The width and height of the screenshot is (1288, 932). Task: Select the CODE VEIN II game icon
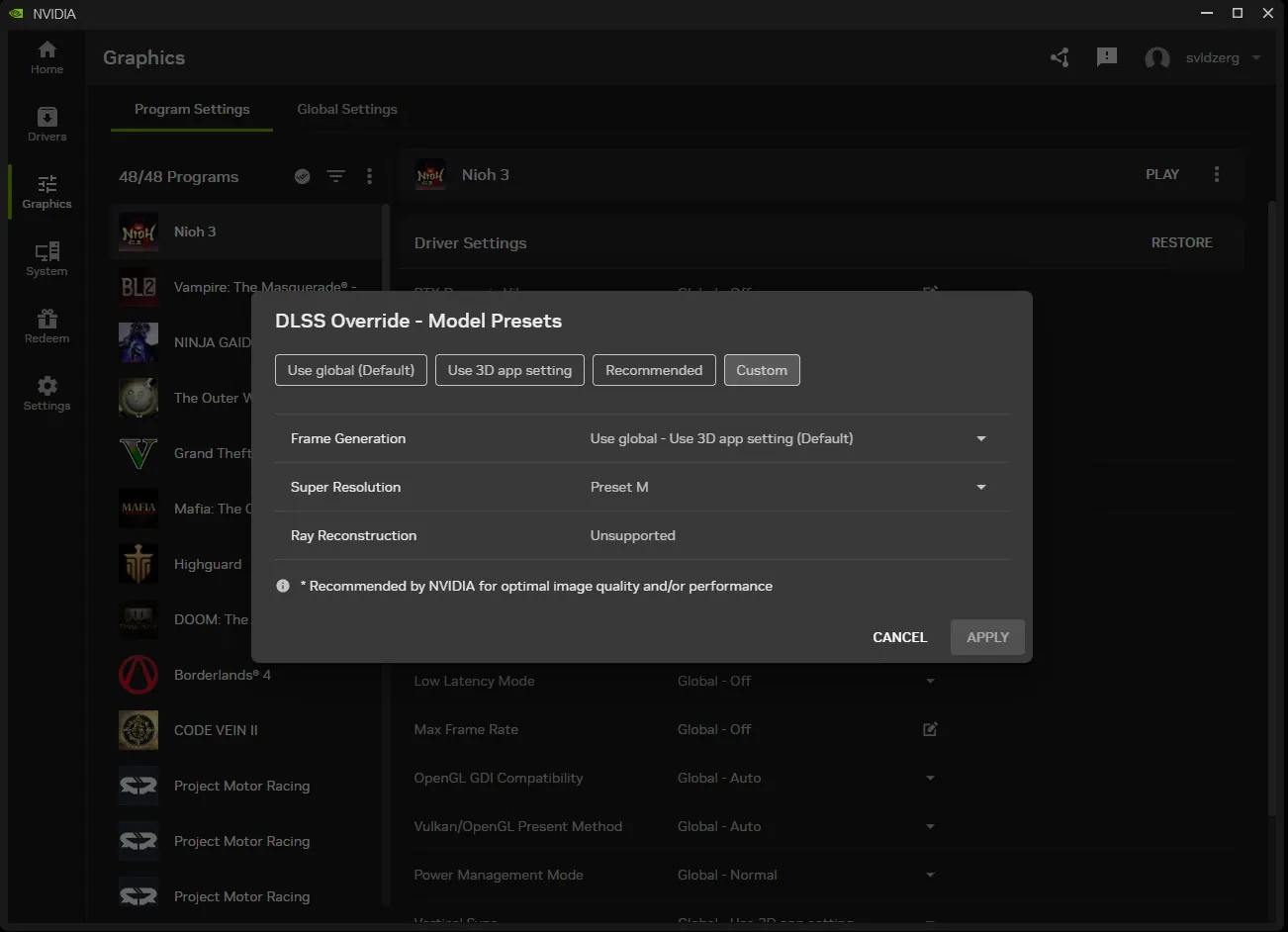[x=138, y=730]
